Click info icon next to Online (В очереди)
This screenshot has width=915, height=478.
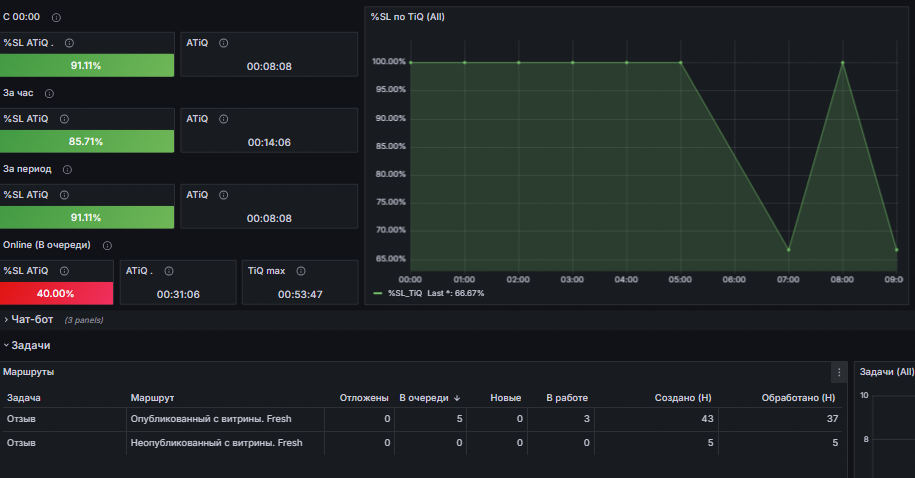tap(107, 246)
